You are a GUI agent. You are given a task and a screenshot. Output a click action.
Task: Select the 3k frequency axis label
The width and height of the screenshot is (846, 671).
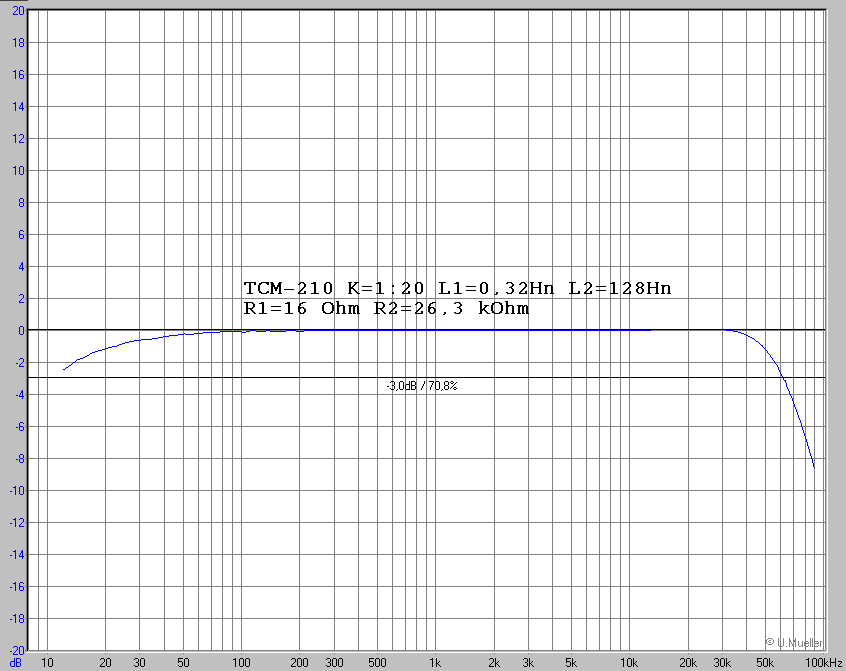coord(528,662)
